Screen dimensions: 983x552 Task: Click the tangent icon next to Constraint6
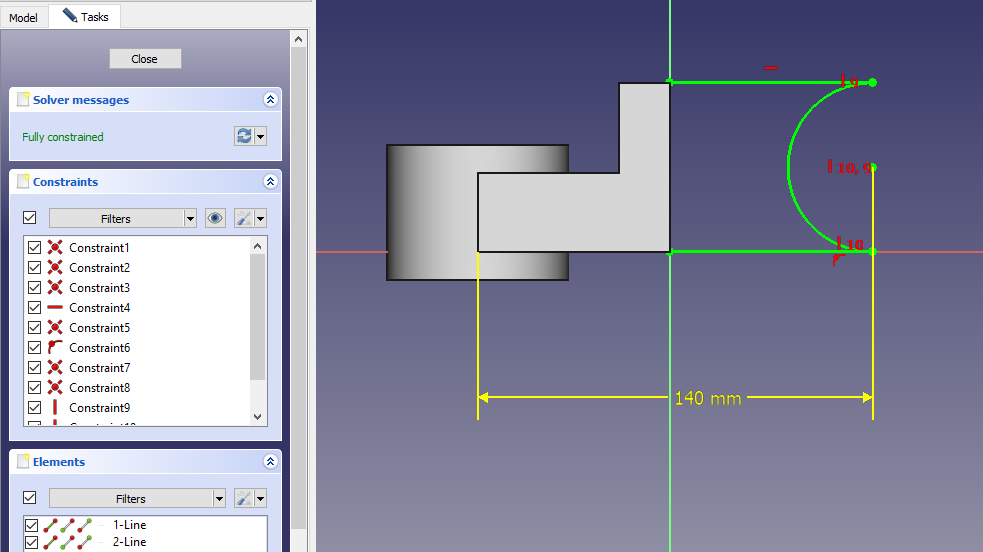tap(55, 348)
